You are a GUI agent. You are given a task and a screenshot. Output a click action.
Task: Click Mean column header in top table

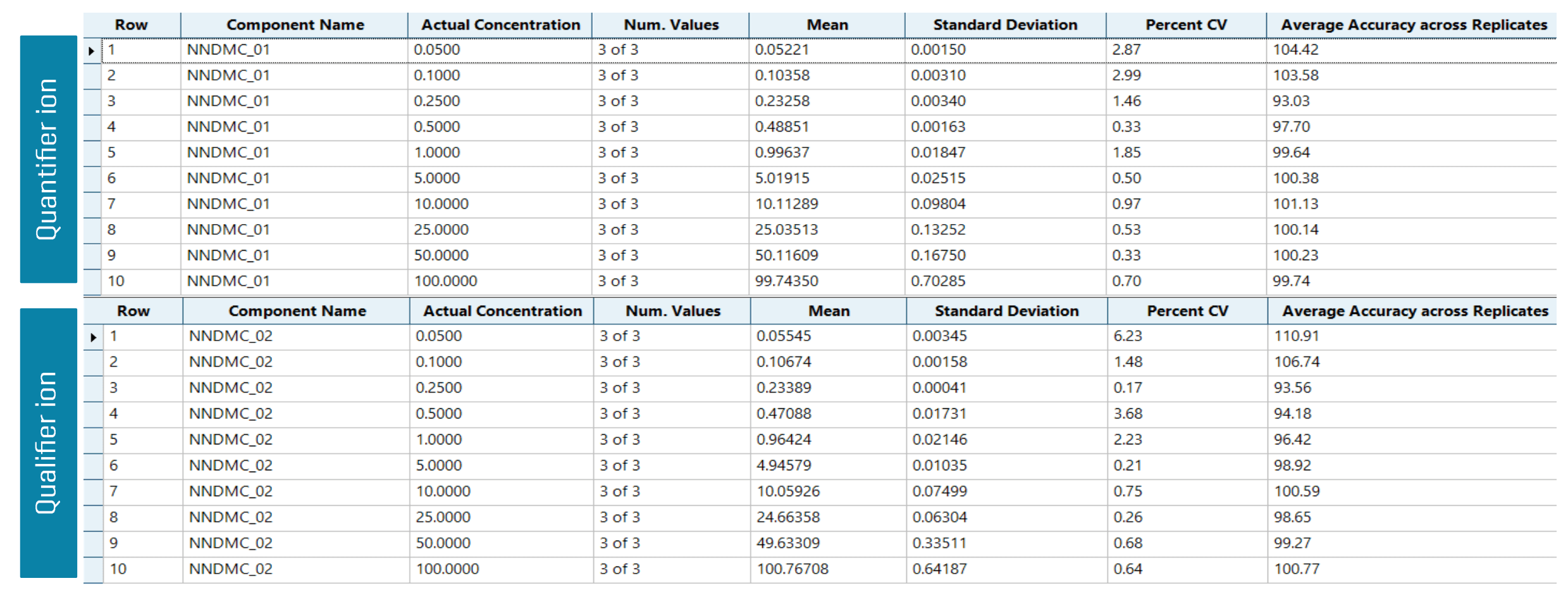(x=827, y=25)
